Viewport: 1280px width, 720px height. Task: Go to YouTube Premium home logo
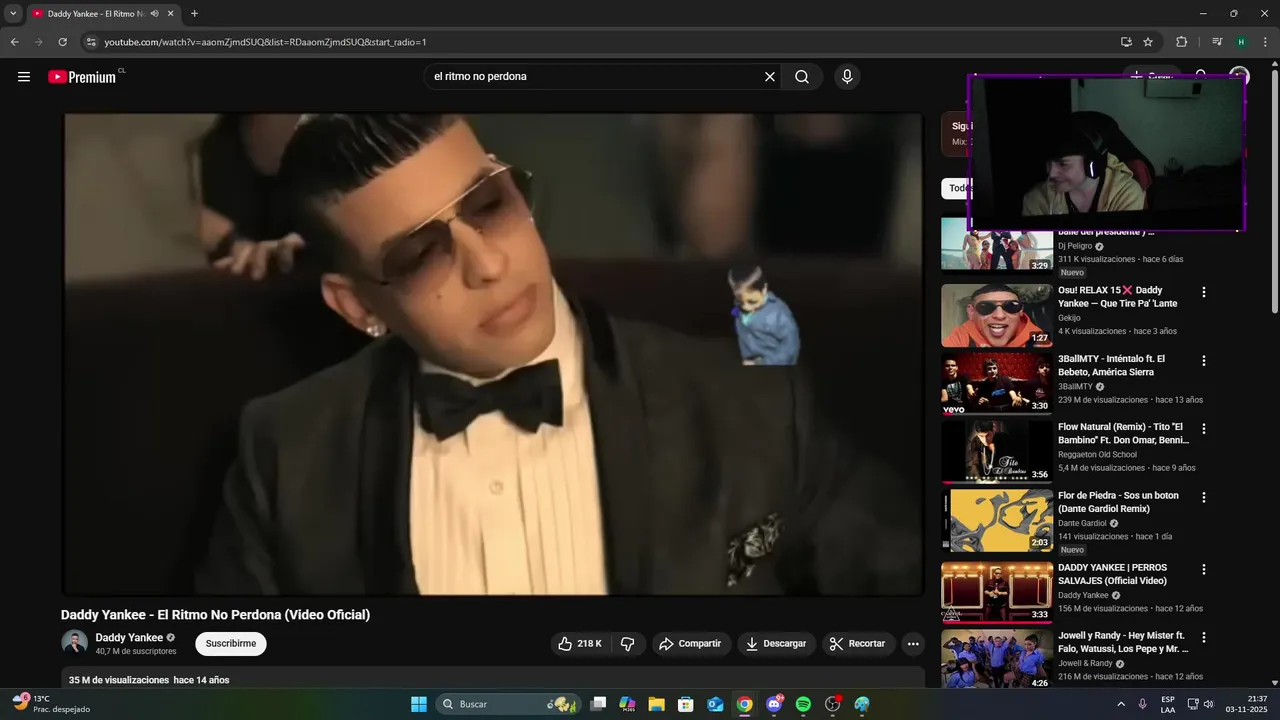coord(83,77)
